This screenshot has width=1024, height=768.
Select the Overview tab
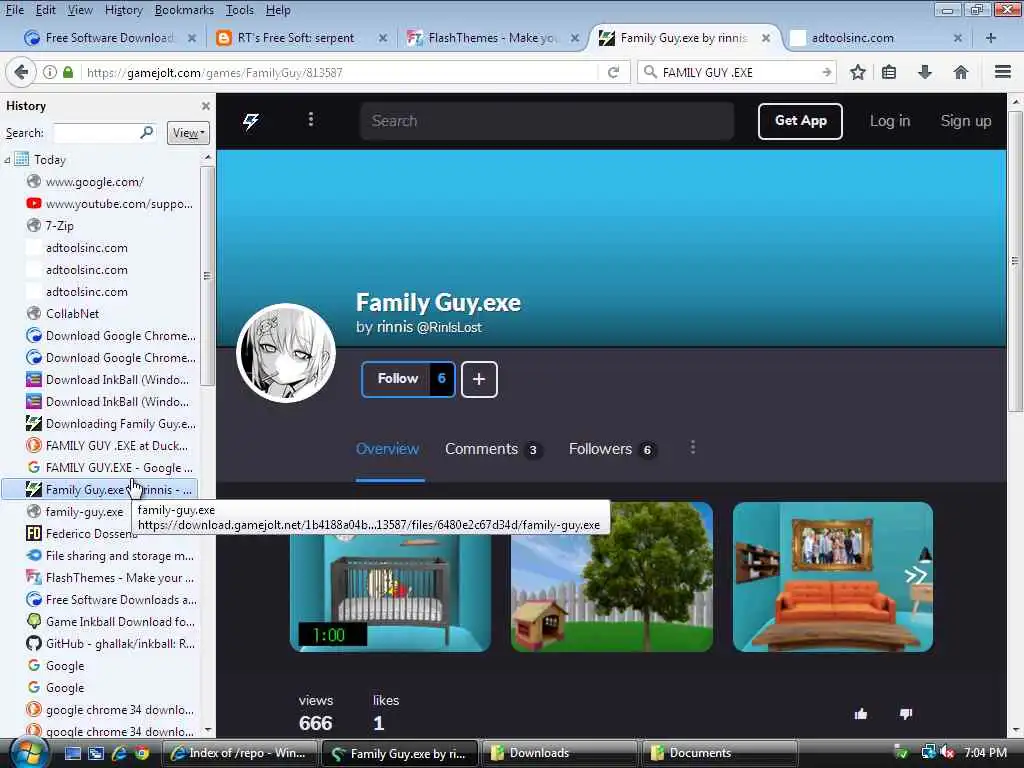(387, 449)
